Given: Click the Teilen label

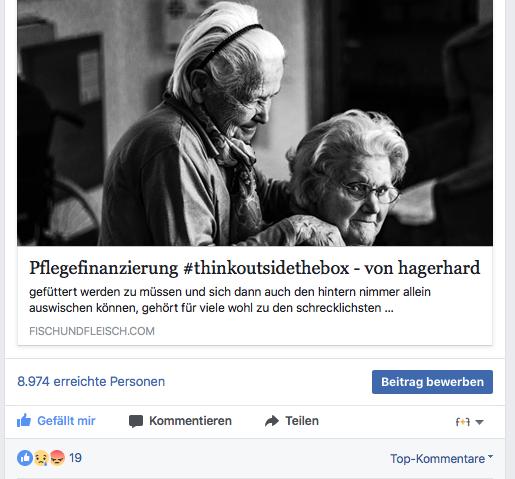Looking at the screenshot, I should (302, 421).
